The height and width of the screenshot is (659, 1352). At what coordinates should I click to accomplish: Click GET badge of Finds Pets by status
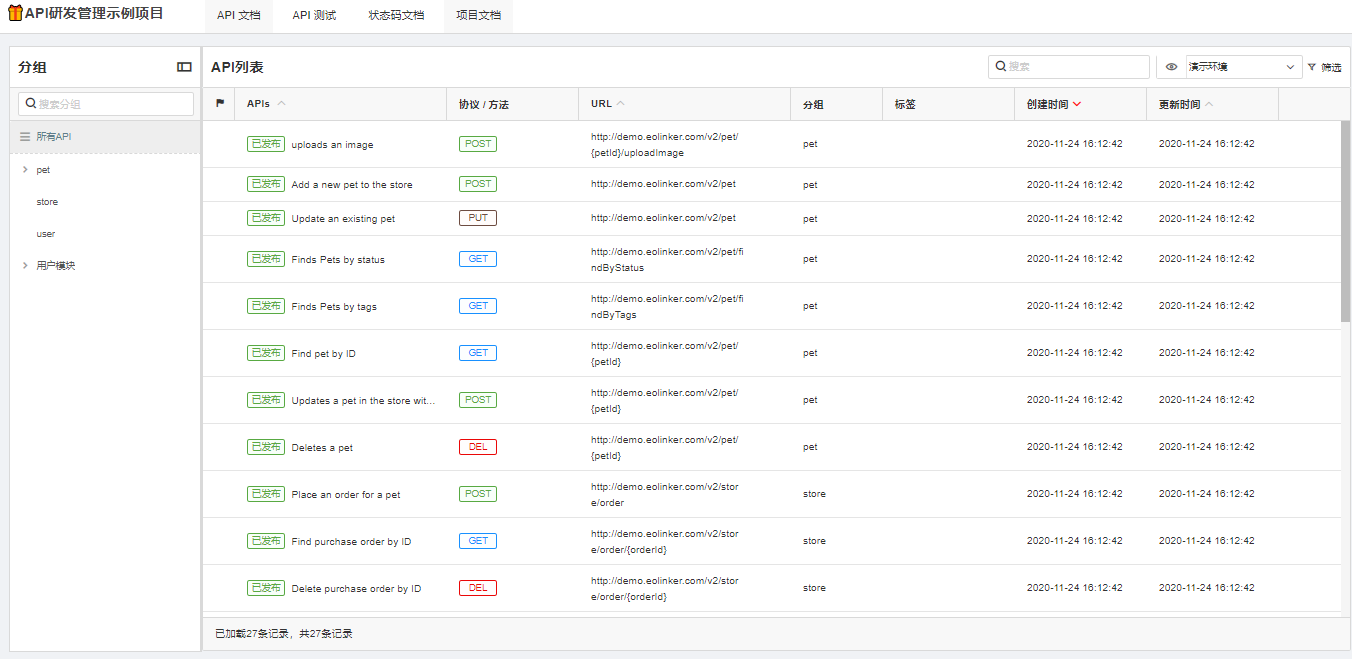coord(478,259)
